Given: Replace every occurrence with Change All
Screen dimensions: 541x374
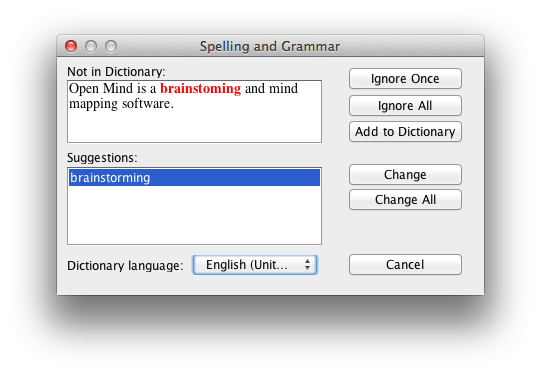Looking at the screenshot, I should pos(405,200).
